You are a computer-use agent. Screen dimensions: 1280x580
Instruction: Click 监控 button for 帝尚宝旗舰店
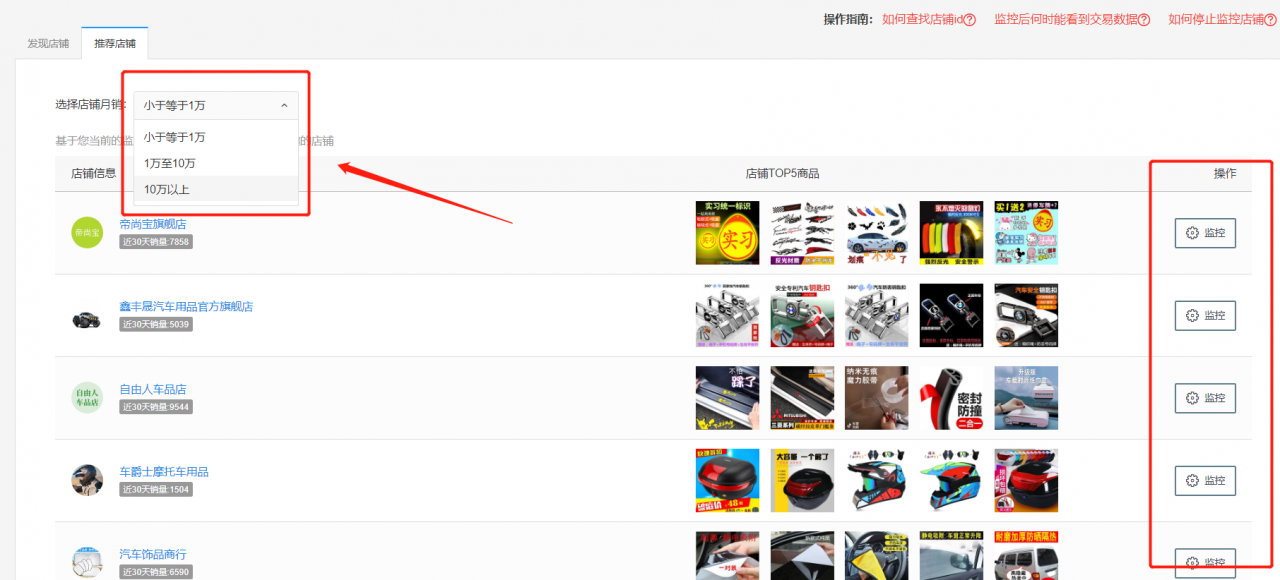point(1205,233)
